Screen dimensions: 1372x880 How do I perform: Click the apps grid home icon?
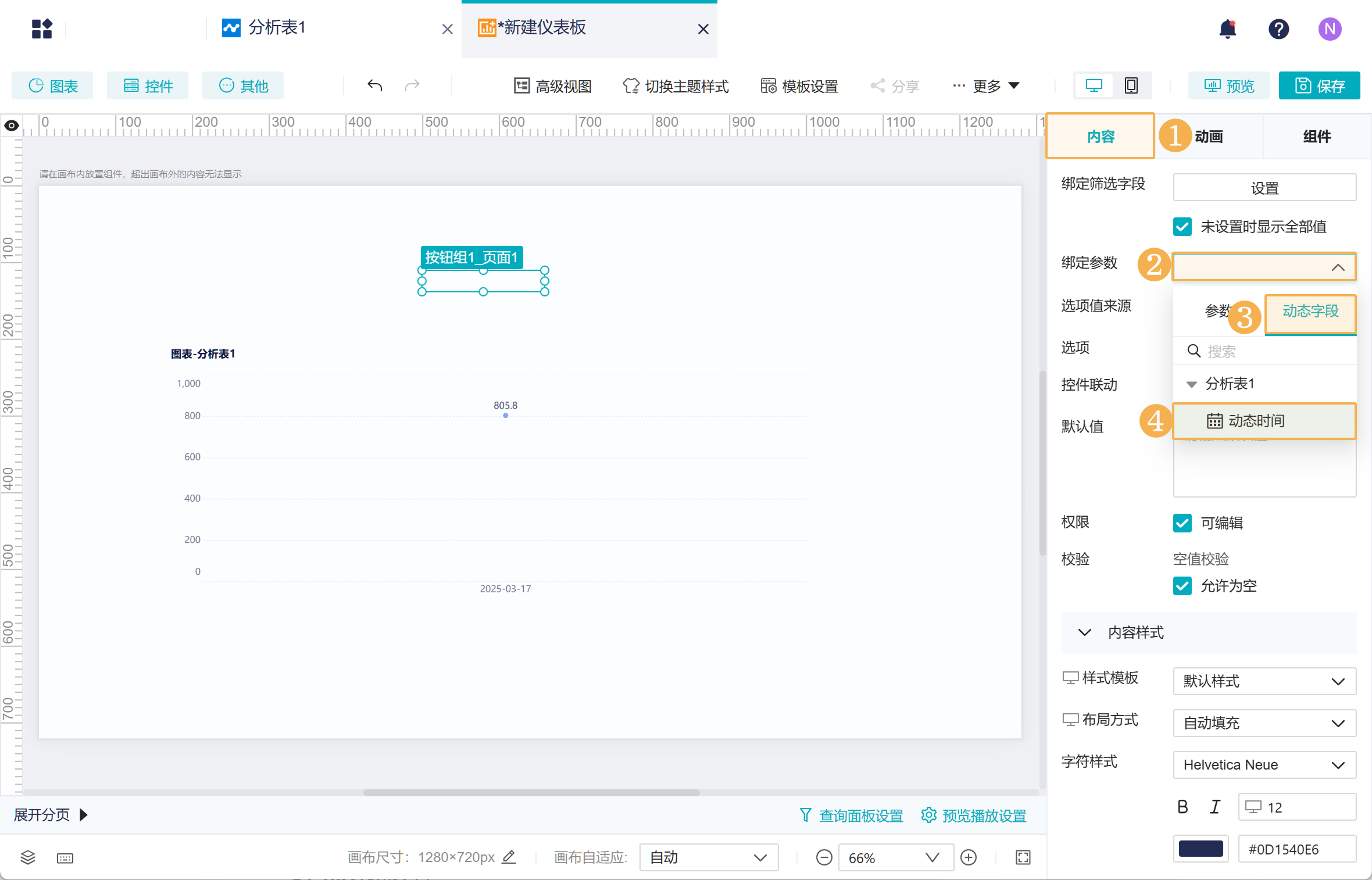(x=42, y=28)
